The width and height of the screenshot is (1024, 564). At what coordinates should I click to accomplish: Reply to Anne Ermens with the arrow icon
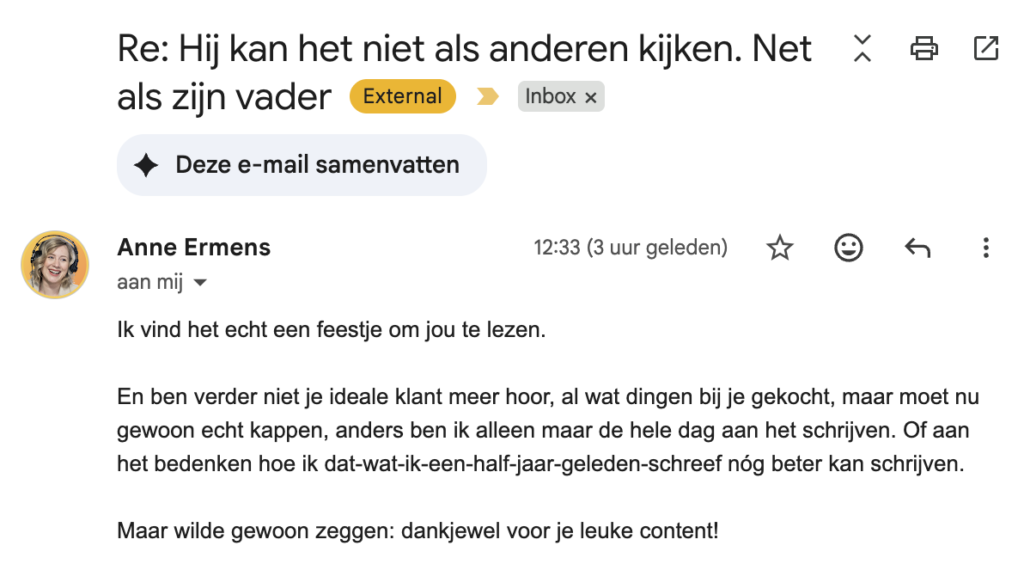pyautogui.click(x=917, y=248)
